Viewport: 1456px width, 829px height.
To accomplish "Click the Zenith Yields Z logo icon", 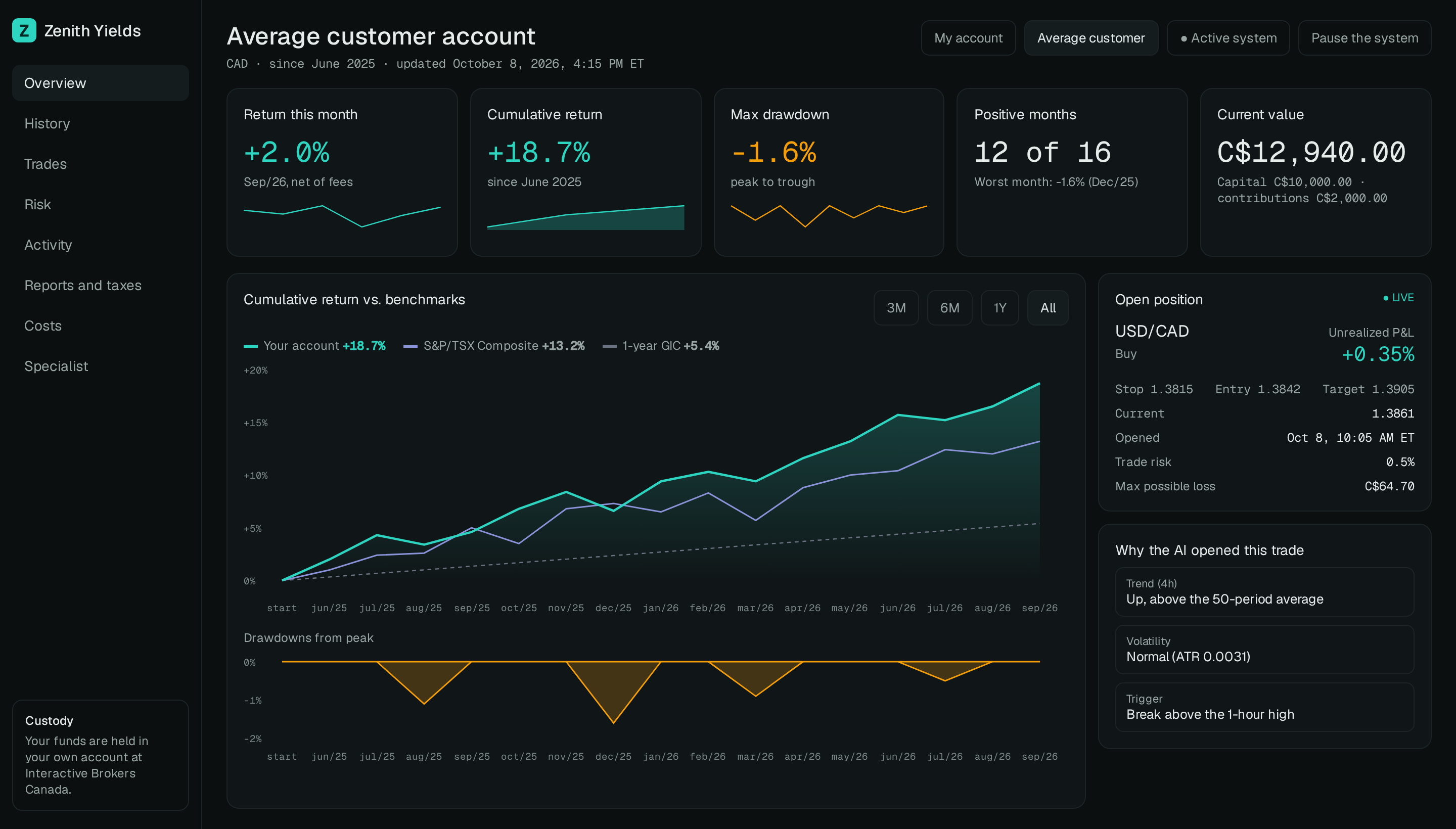I will pos(24,30).
